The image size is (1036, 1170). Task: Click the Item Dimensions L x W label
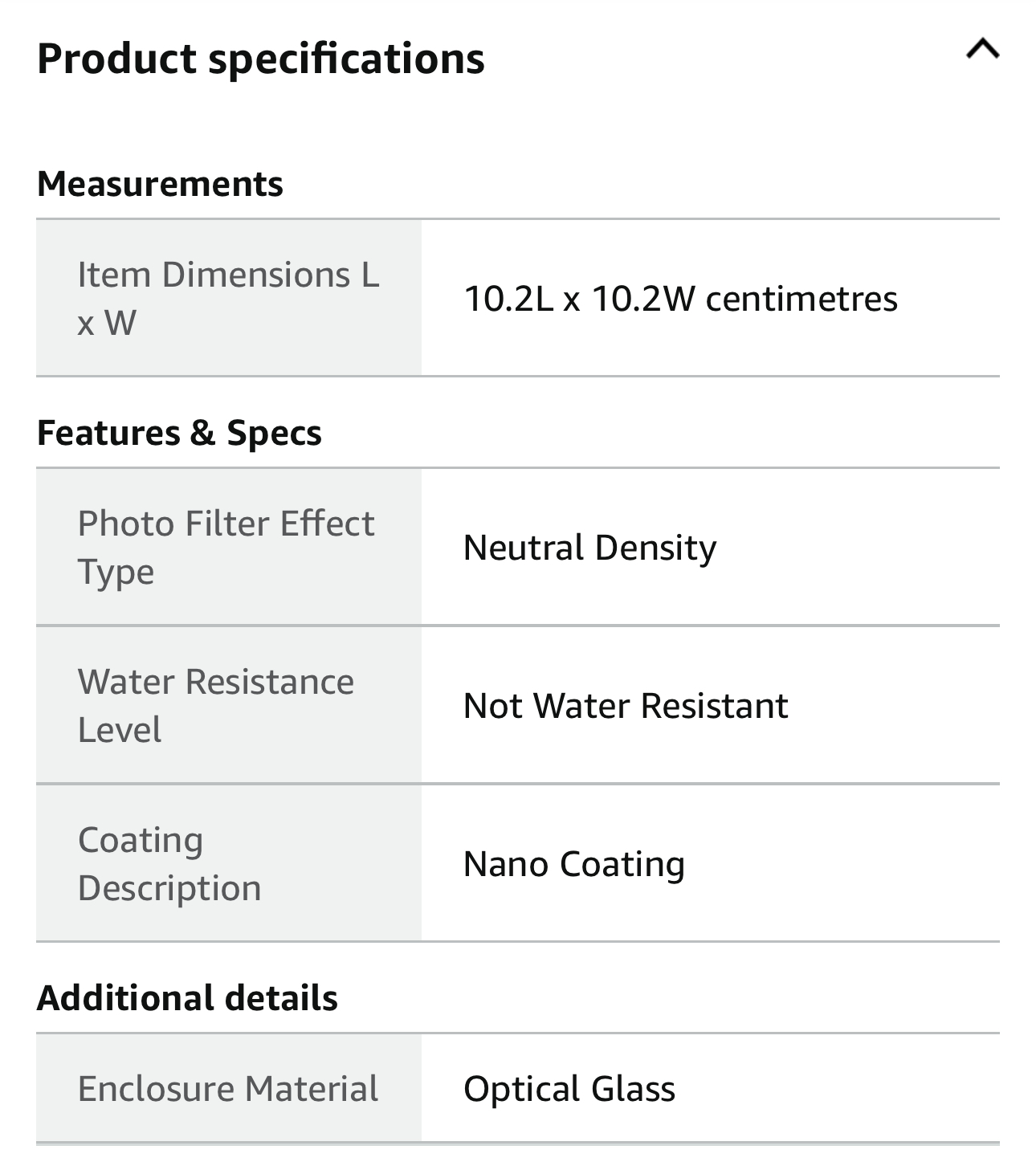point(228,298)
